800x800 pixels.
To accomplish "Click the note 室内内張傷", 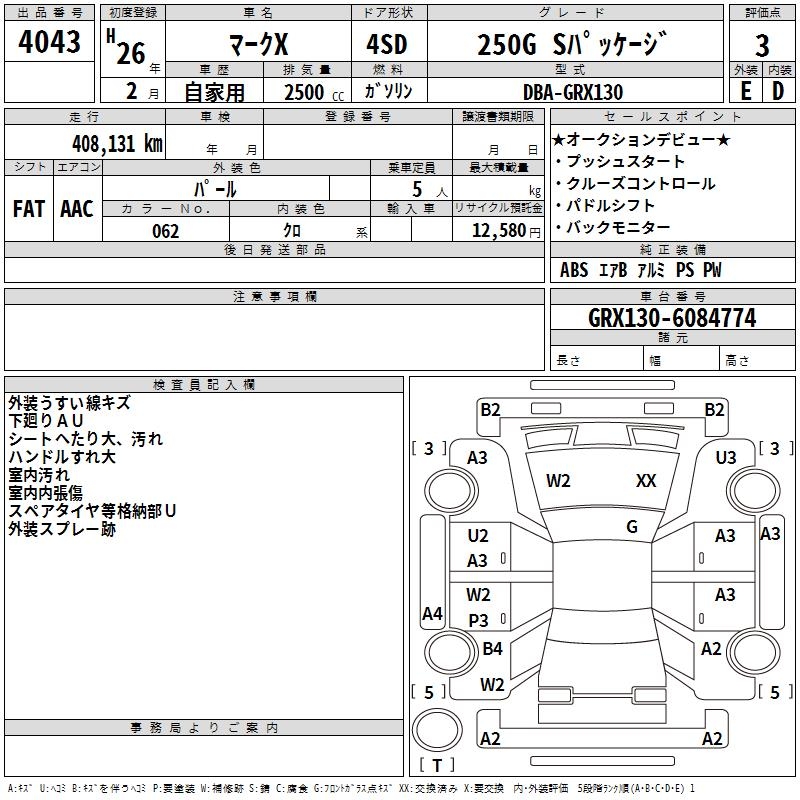I will (45, 493).
